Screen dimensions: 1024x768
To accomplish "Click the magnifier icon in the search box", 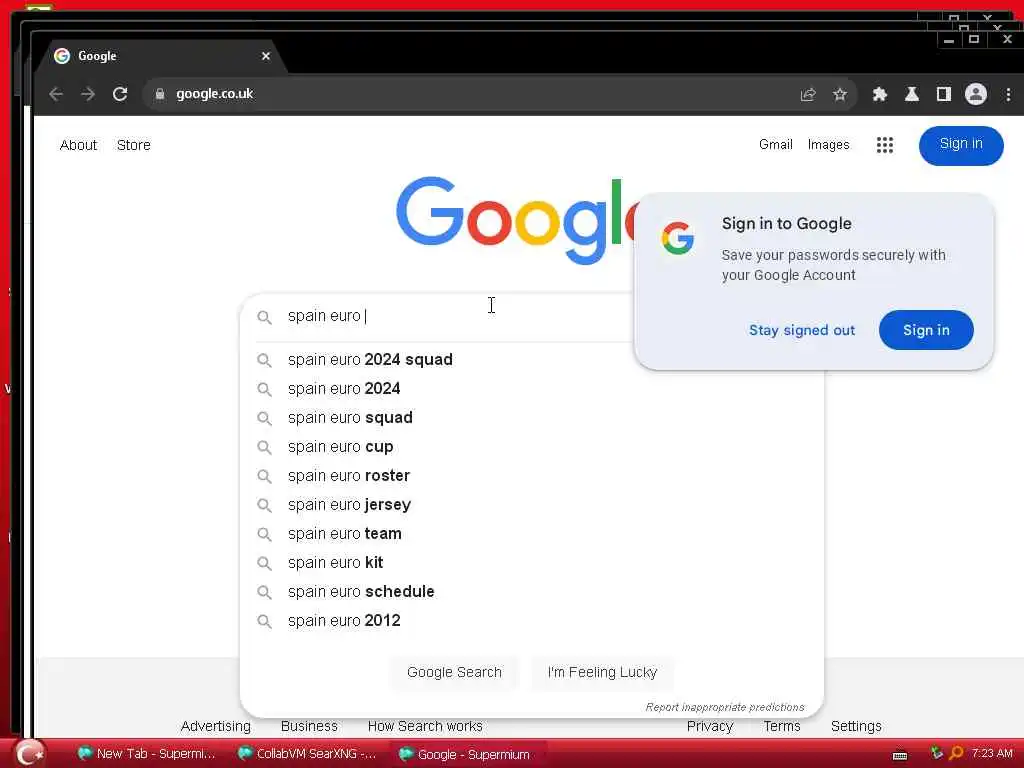I will (264, 317).
